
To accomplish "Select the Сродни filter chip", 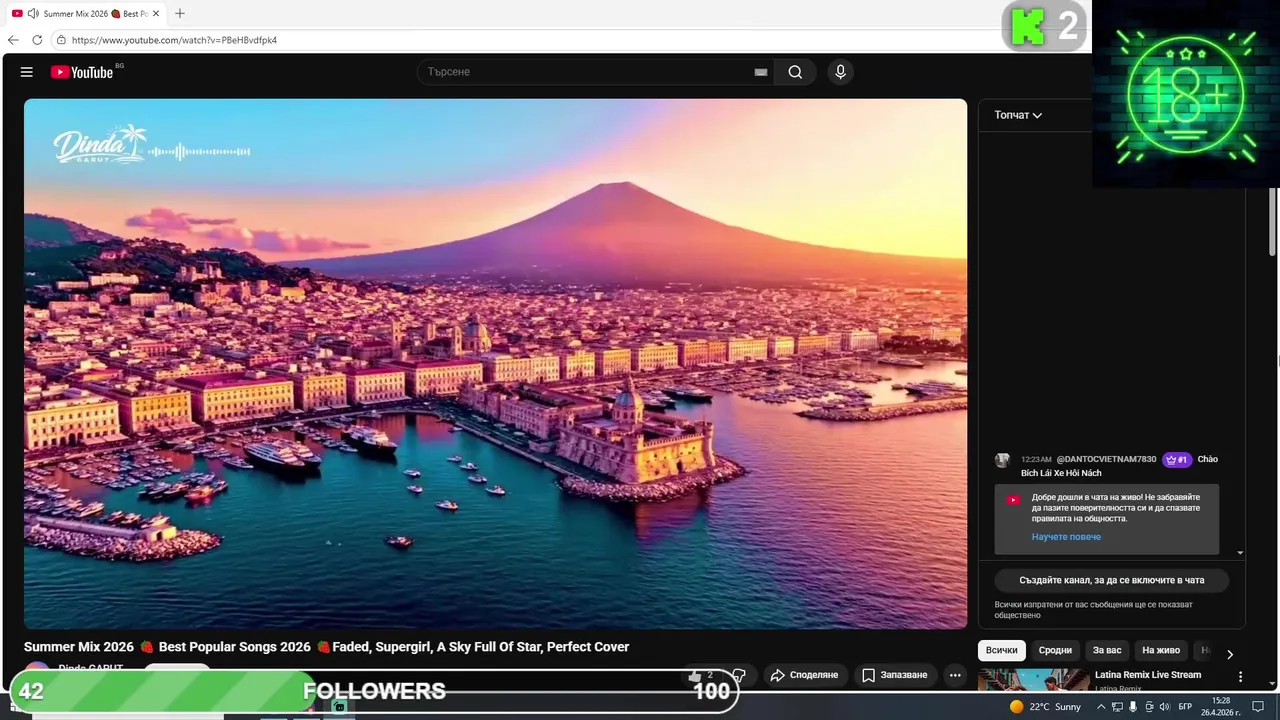I will coord(1055,650).
